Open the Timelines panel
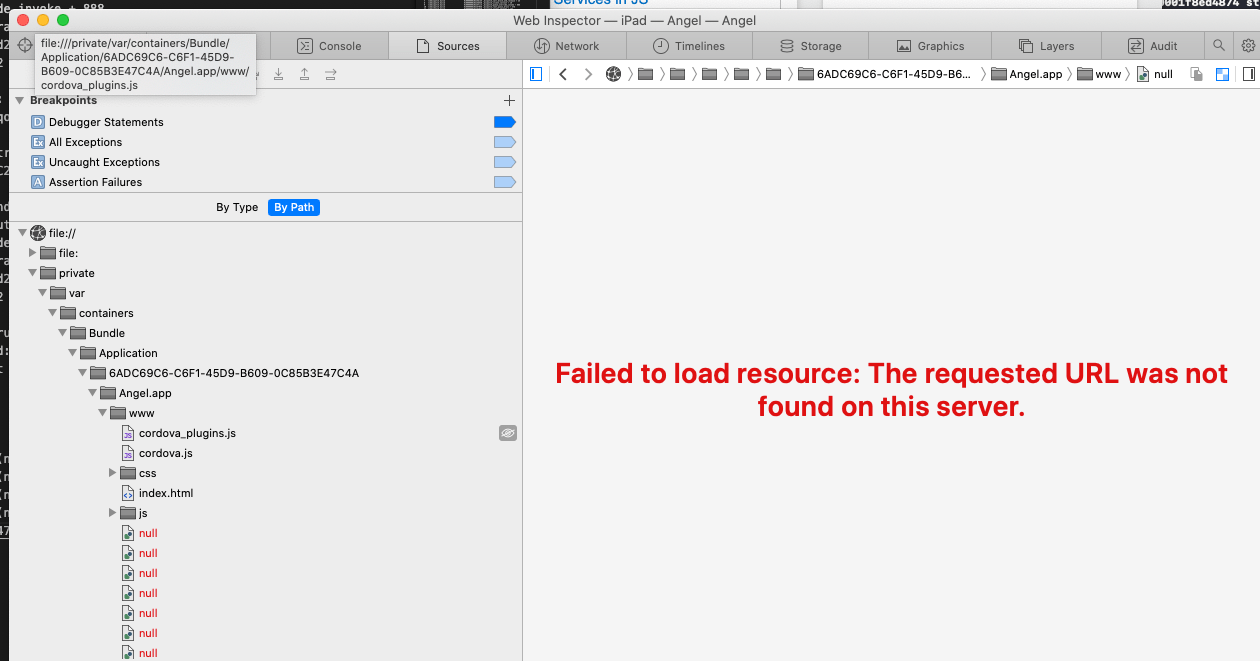 coord(691,45)
